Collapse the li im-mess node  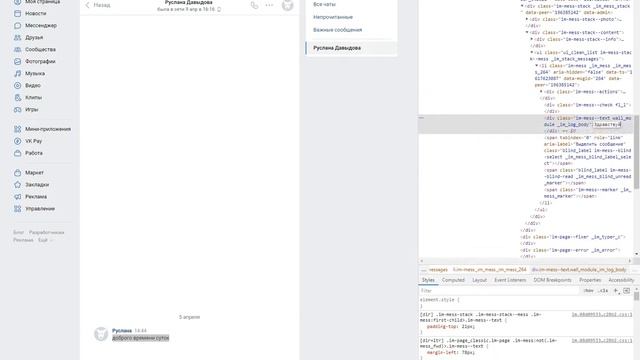537,65
